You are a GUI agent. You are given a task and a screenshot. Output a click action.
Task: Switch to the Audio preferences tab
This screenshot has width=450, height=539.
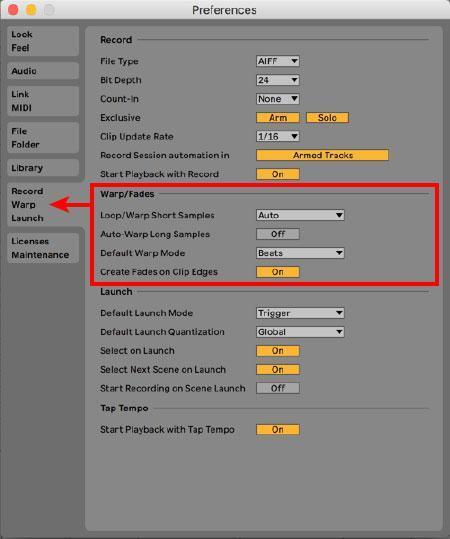click(x=43, y=71)
